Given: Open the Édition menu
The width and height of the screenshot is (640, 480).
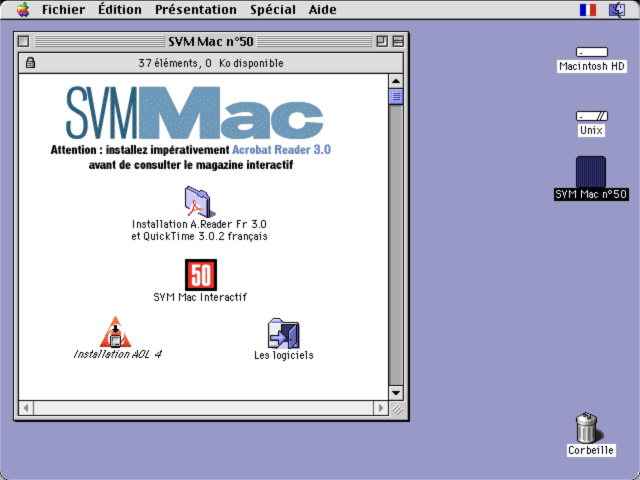Looking at the screenshot, I should [x=120, y=9].
